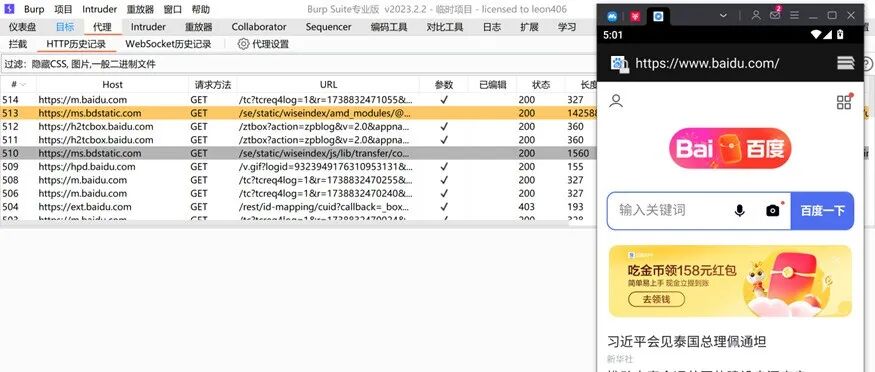Select row 510 ms.bdstatic.com
This screenshot has width=875, height=372.
(x=298, y=153)
